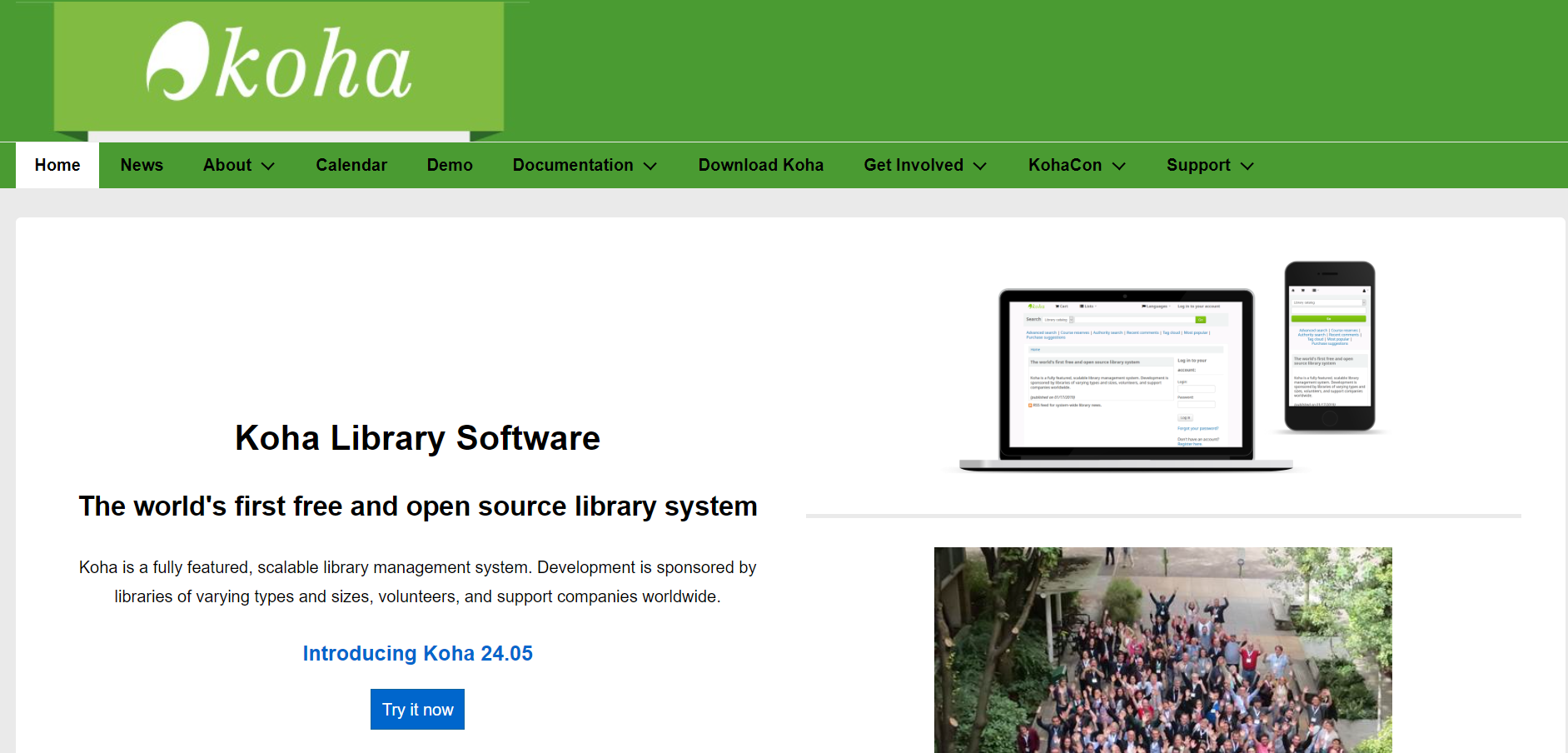Image resolution: width=1568 pixels, height=753 pixels.
Task: Click the smartphone mockup image
Action: coord(1330,347)
